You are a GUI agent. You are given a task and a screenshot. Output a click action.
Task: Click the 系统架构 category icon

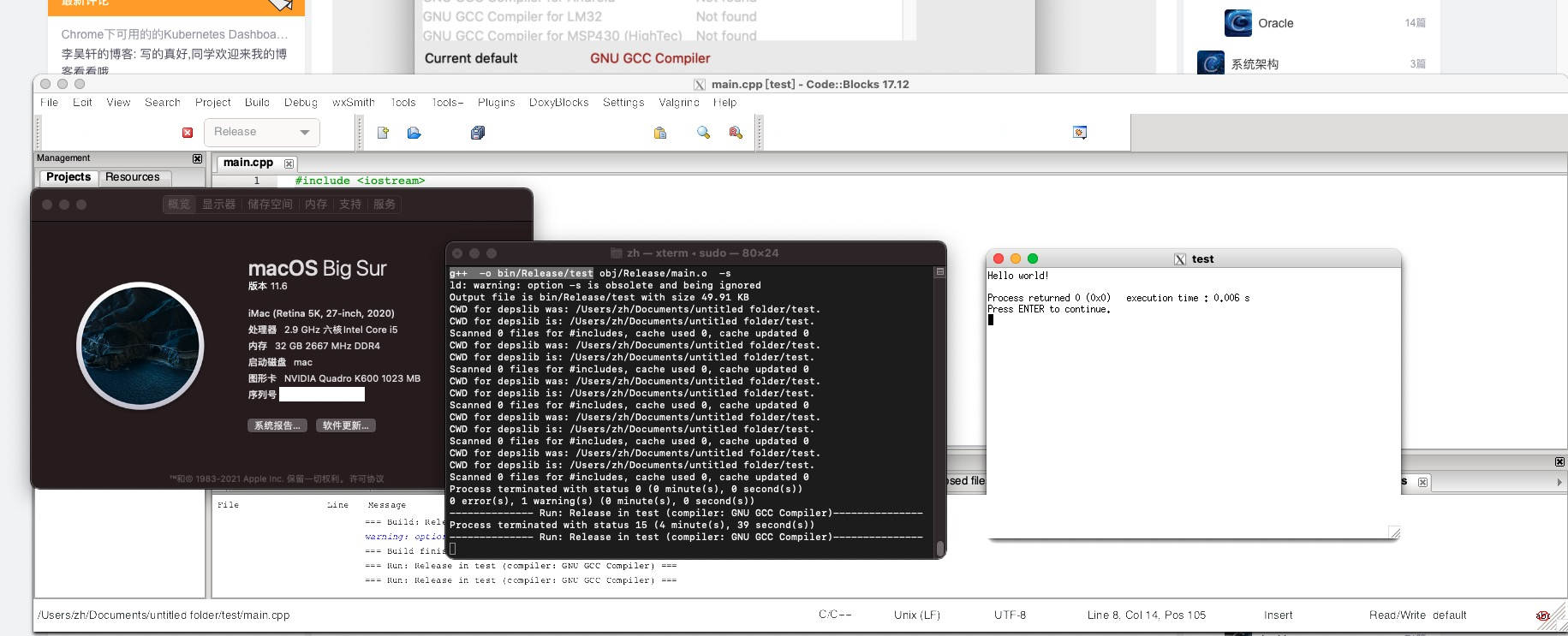(1211, 63)
